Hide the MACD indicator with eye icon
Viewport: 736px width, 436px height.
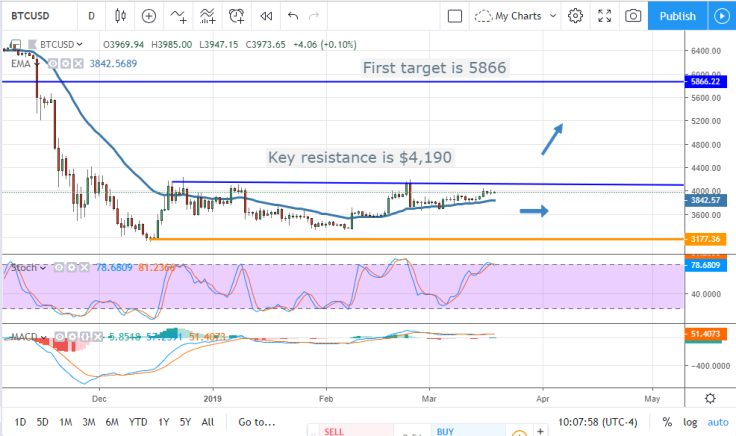60,337
